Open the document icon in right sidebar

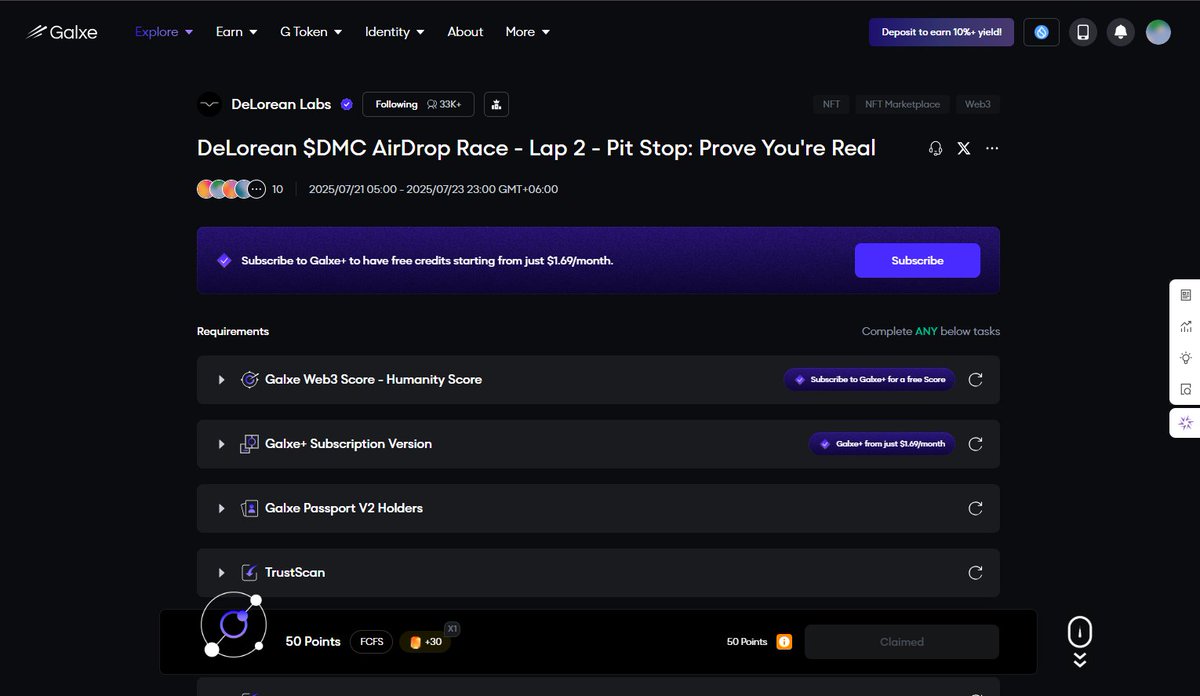pos(1186,295)
